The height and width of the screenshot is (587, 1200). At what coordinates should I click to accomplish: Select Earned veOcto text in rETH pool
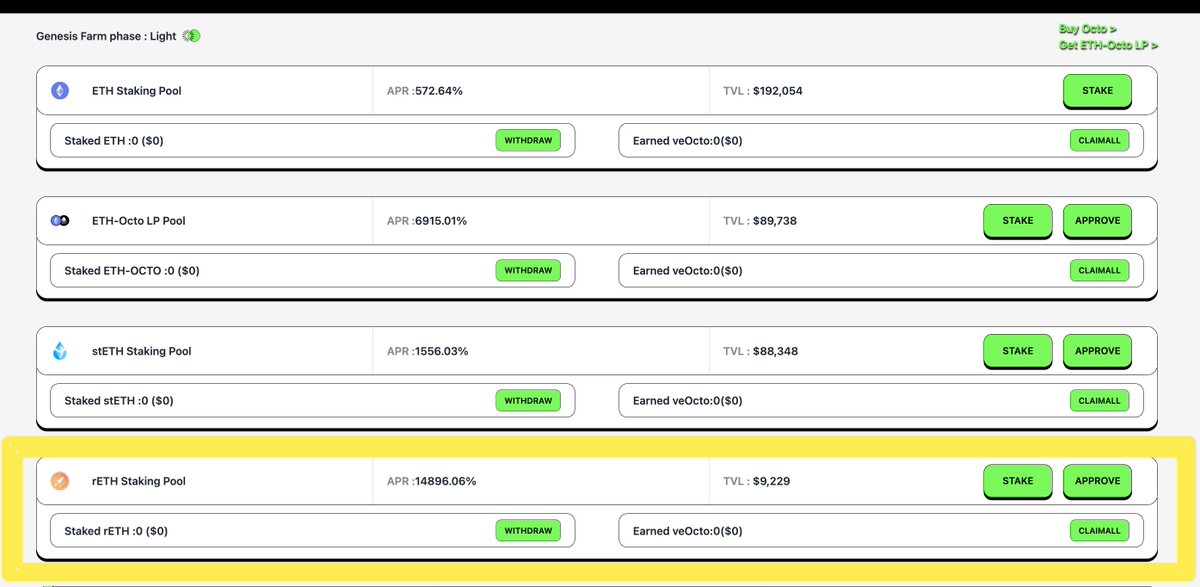coord(688,531)
